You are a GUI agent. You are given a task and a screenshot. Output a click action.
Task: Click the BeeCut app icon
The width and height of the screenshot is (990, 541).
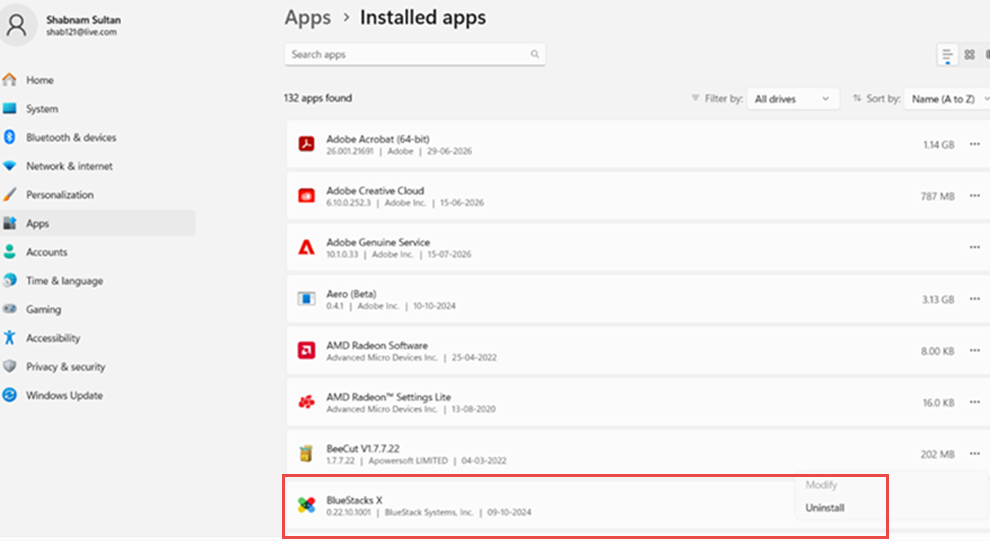[x=306, y=454]
